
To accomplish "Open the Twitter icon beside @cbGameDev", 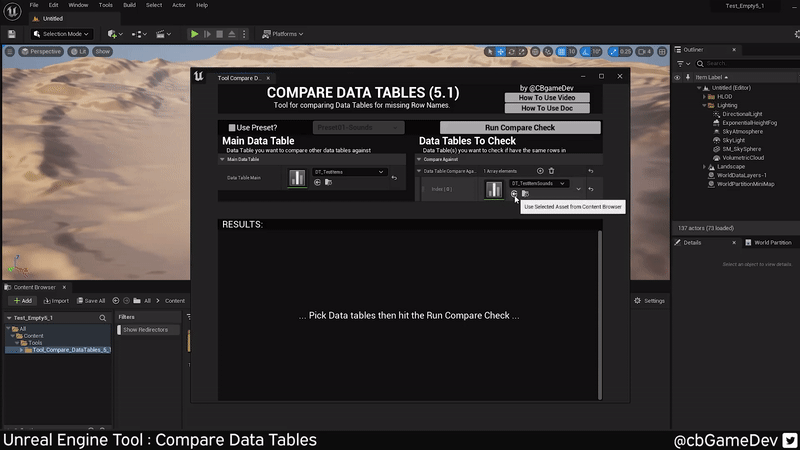I will pyautogui.click(x=789, y=440).
